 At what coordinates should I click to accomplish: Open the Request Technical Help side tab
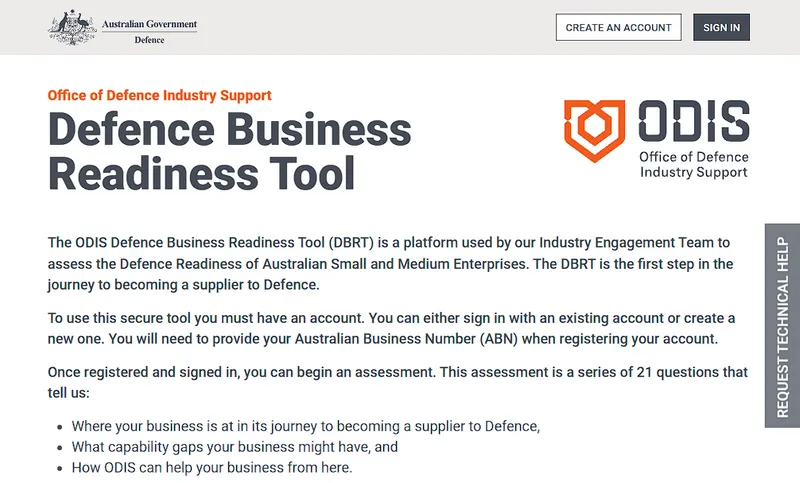click(782, 325)
